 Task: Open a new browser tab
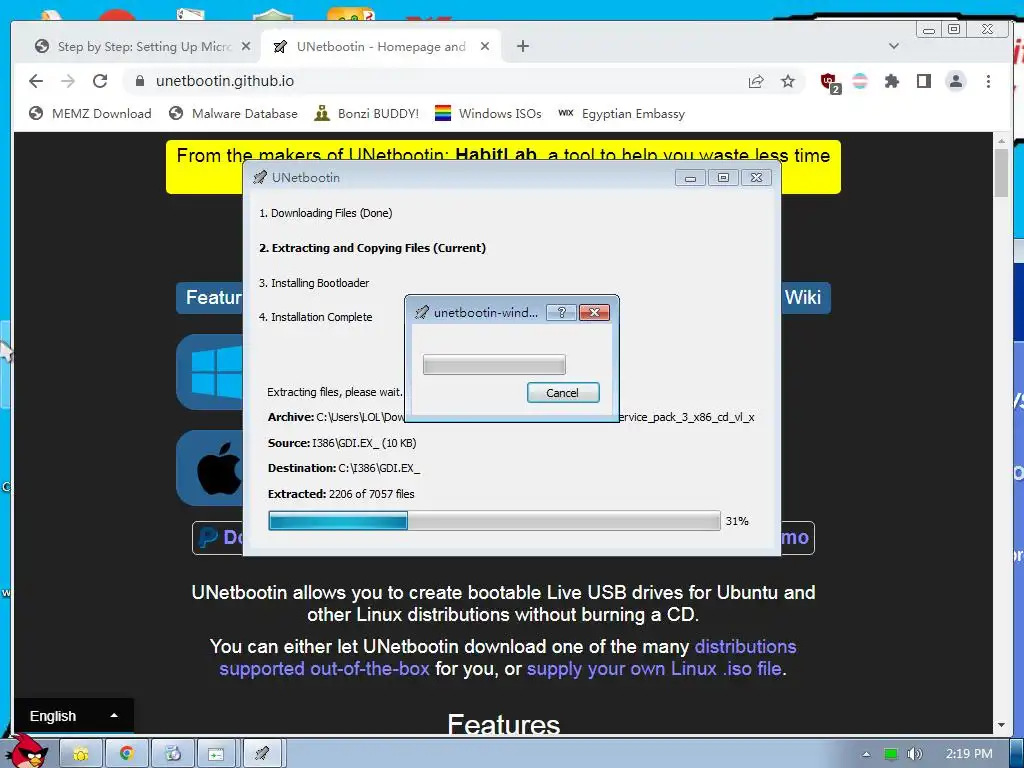(522, 46)
